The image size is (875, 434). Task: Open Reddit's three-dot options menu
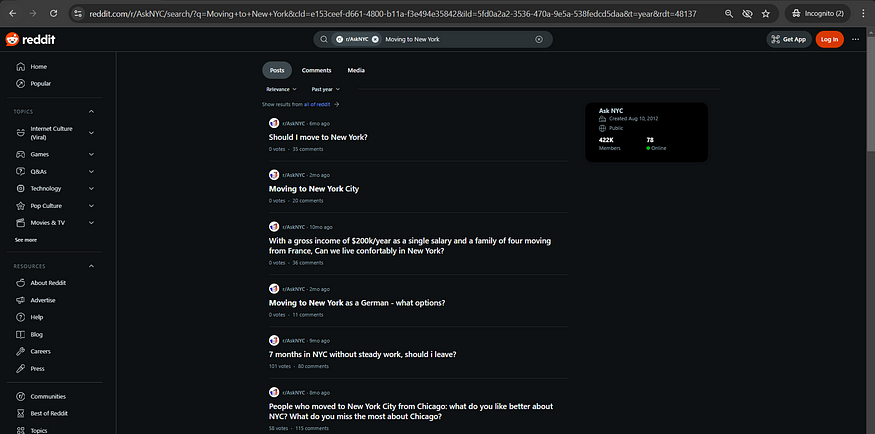856,39
